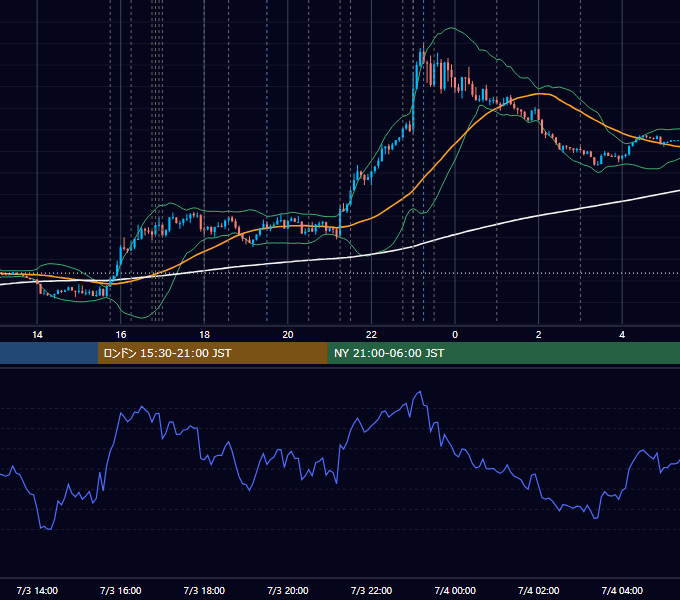Click the 4 hour axis label
Viewport: 680px width, 600px height.
pos(622,335)
